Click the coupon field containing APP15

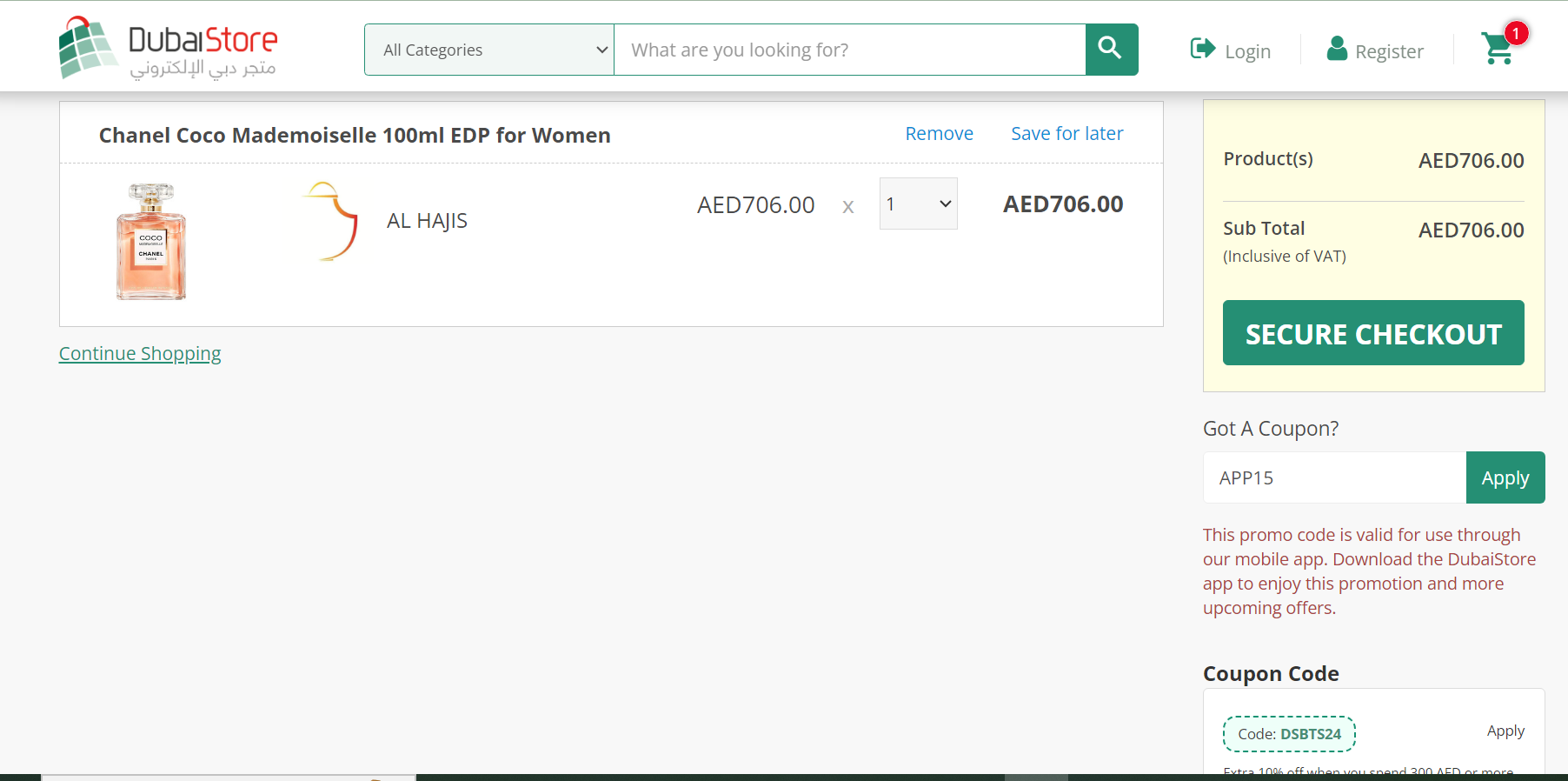point(1334,477)
